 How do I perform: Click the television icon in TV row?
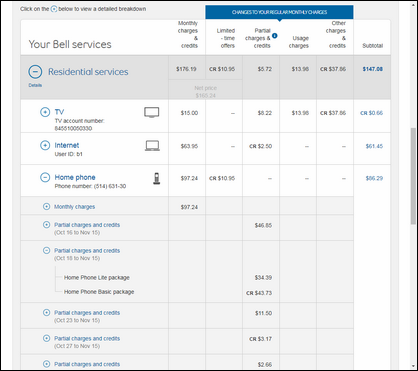(x=152, y=112)
